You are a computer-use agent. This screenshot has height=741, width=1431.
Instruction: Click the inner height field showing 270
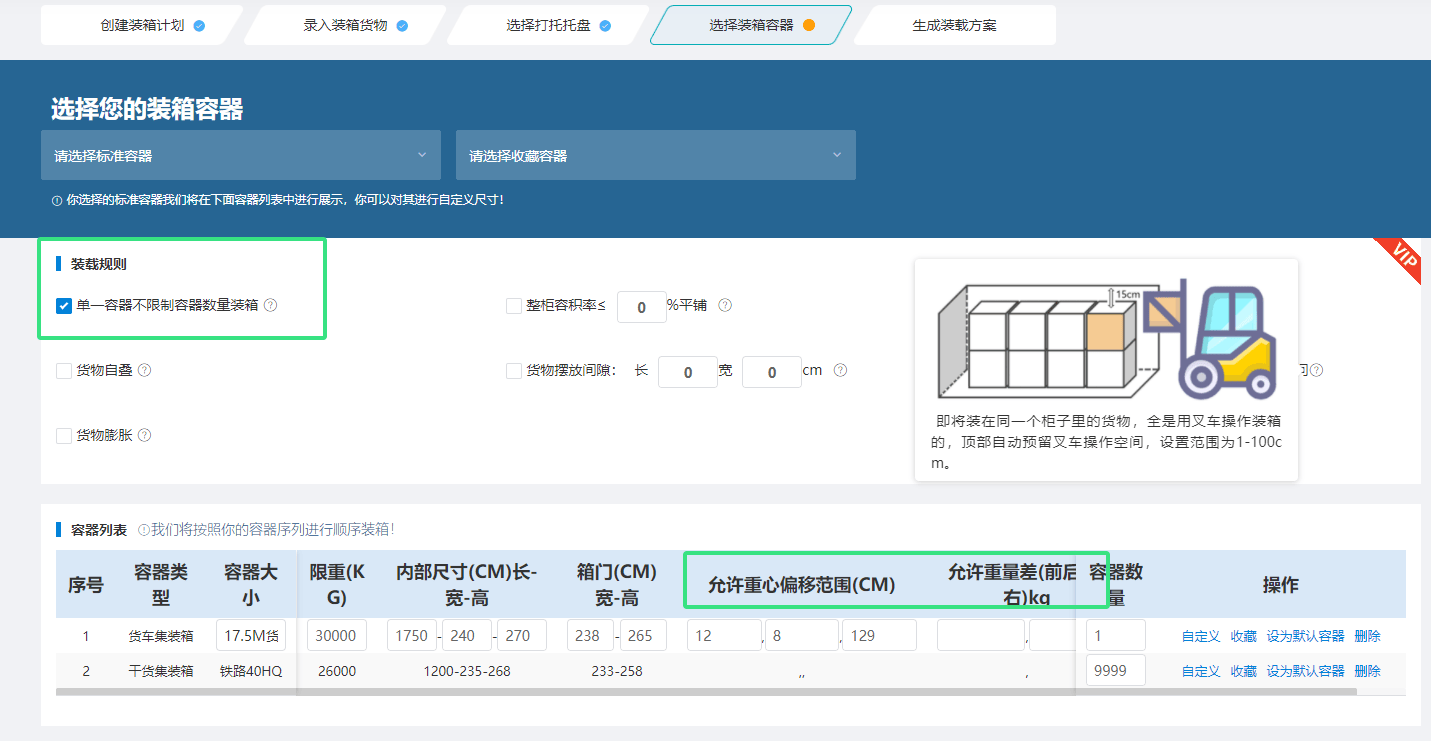point(522,635)
